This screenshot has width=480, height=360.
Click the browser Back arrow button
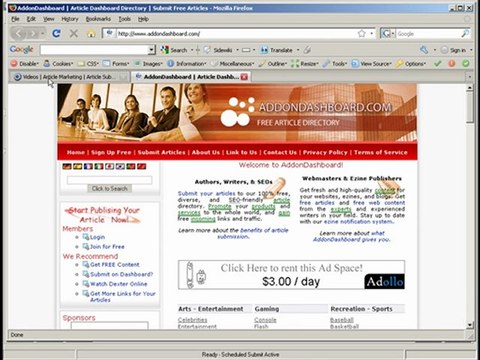click(x=19, y=33)
